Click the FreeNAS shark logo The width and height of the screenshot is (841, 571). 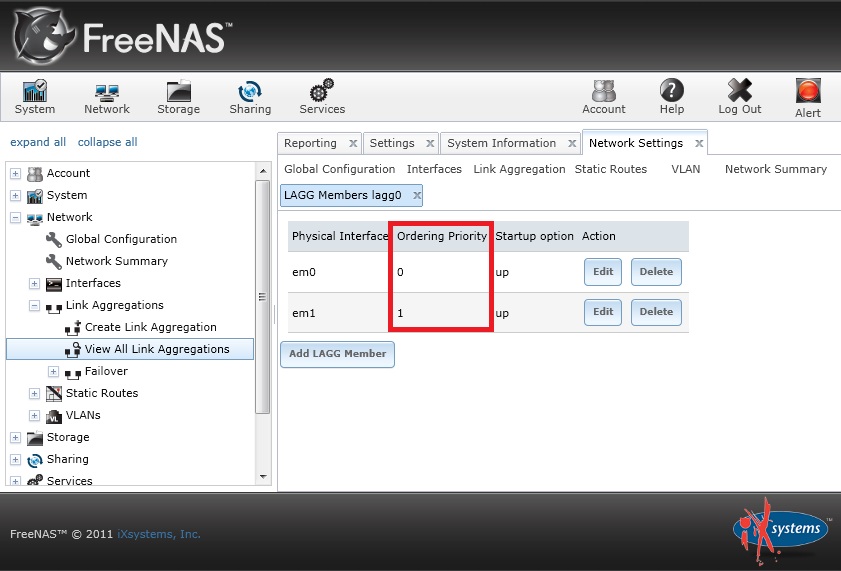pyautogui.click(x=45, y=36)
